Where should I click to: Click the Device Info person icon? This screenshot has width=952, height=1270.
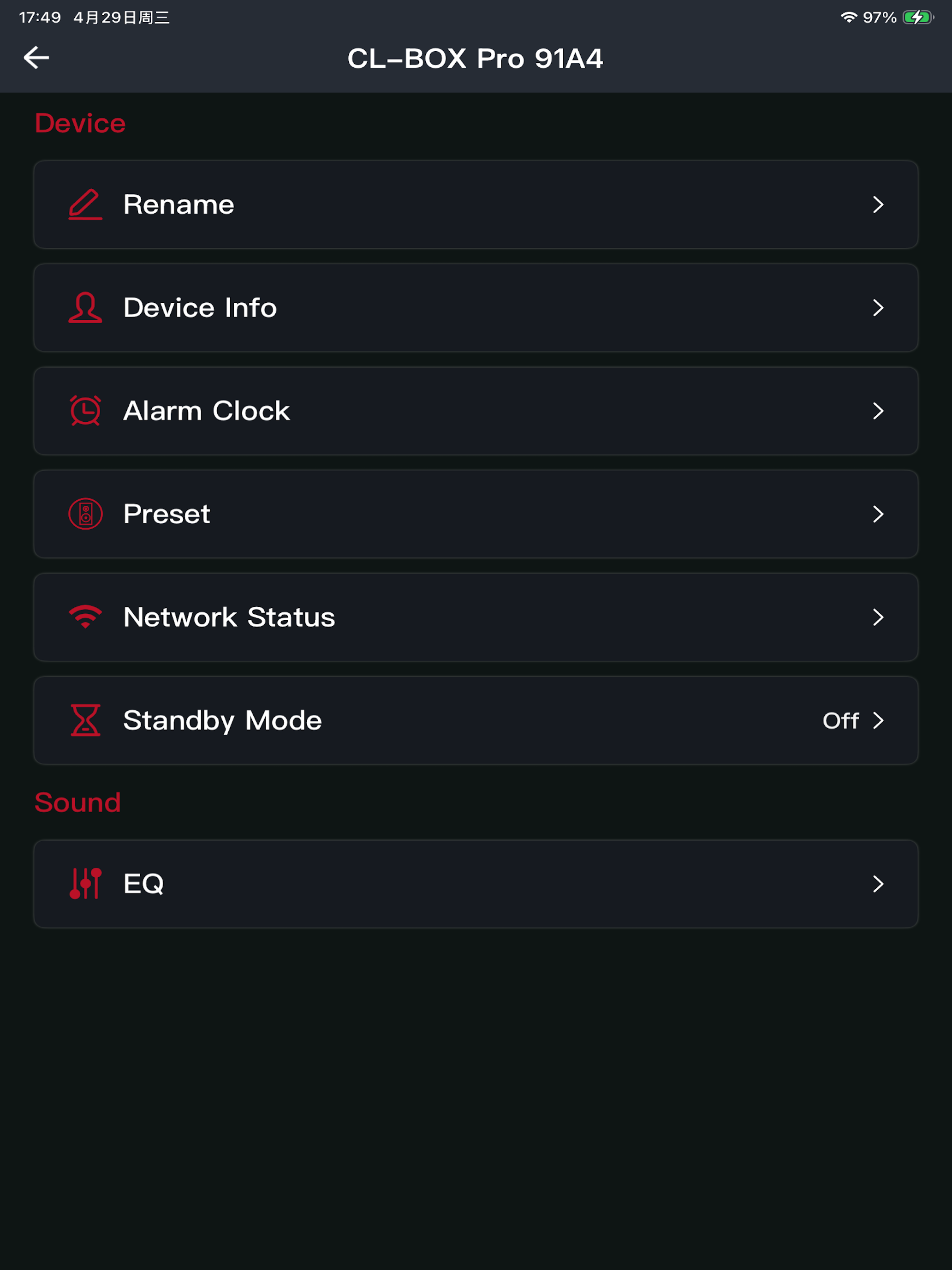[x=85, y=308]
